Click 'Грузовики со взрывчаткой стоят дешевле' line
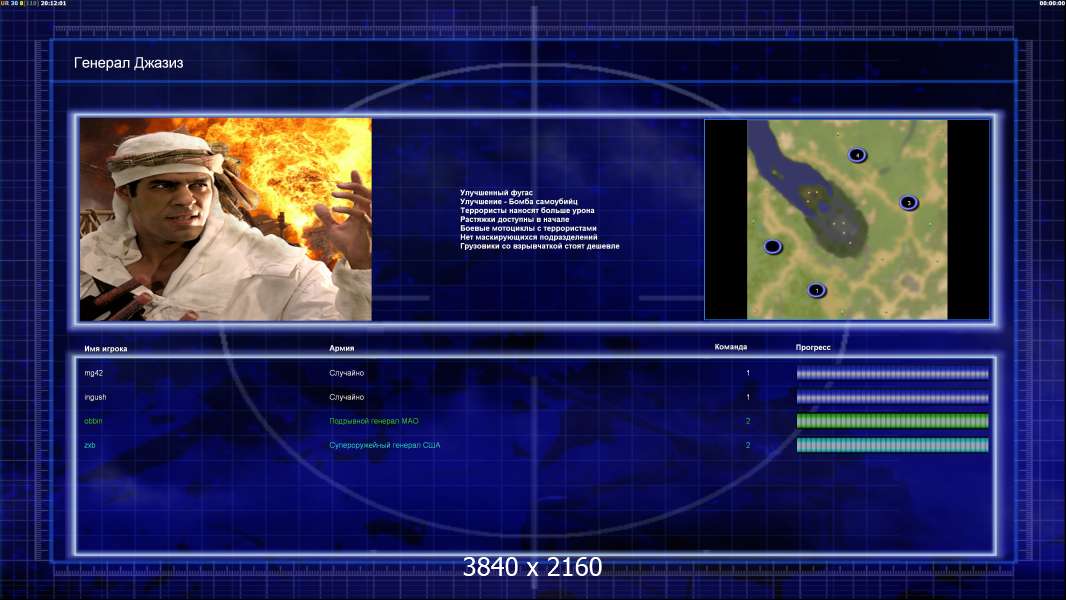 point(540,246)
